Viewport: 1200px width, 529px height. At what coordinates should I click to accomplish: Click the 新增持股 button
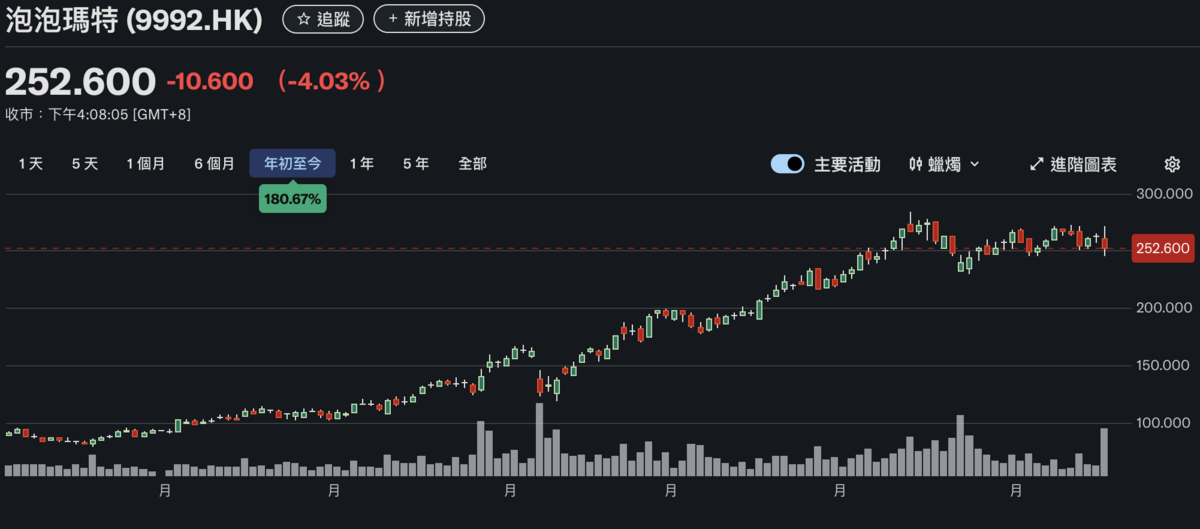[x=429, y=19]
